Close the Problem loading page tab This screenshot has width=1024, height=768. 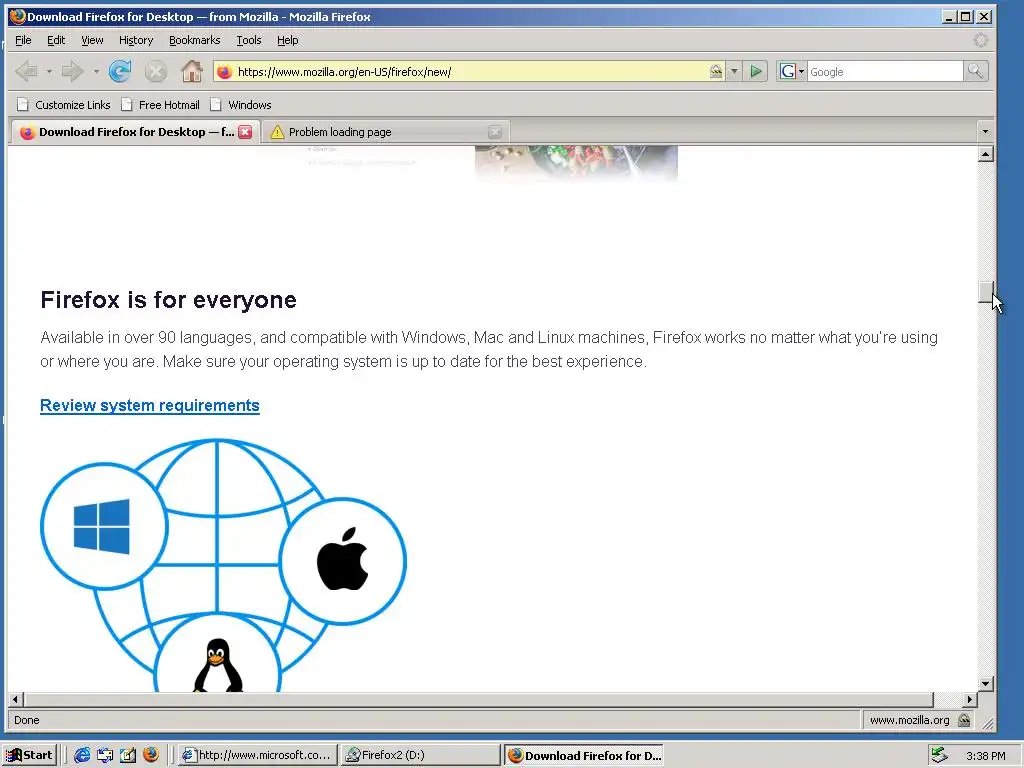click(495, 132)
